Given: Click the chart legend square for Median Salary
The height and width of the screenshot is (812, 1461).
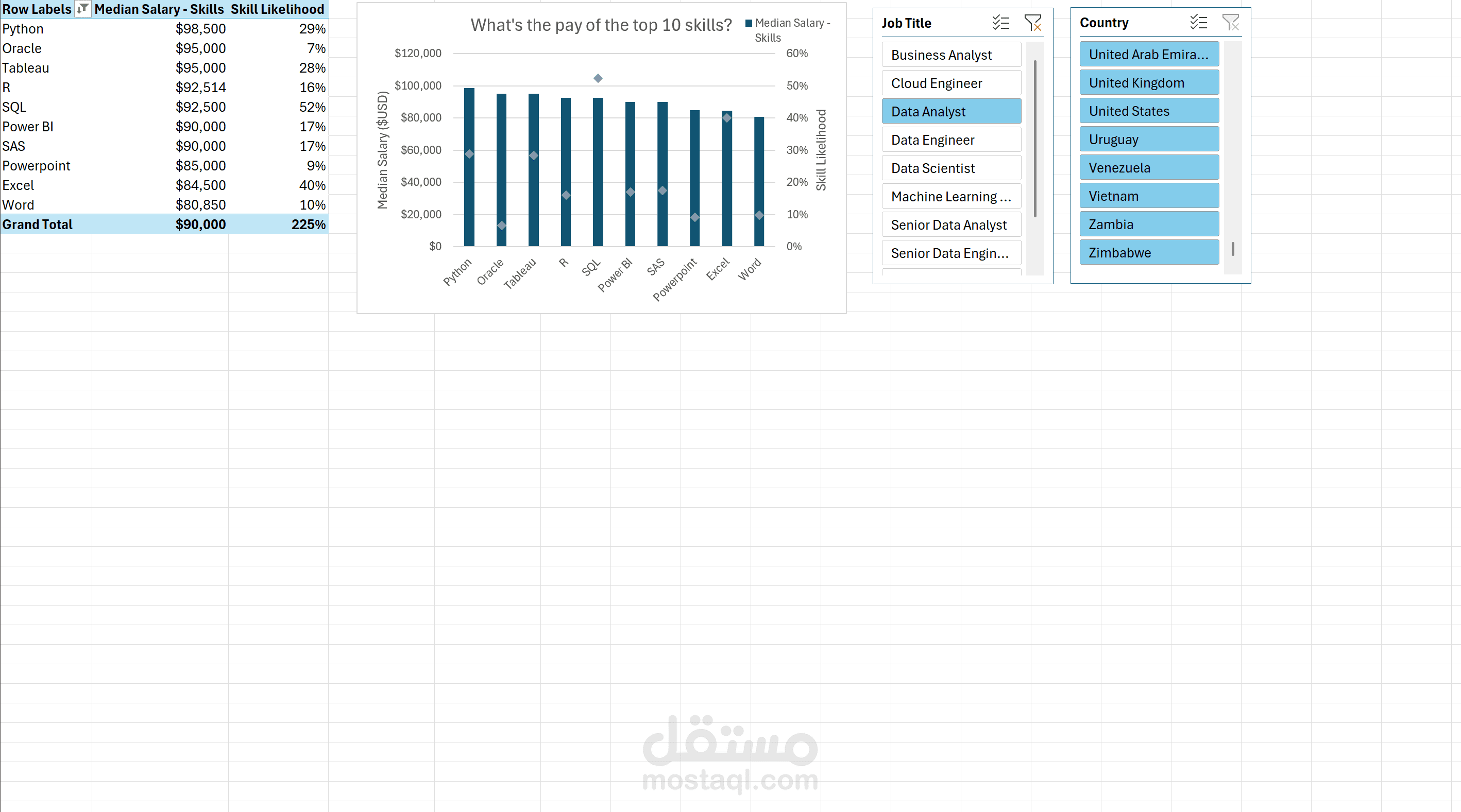Looking at the screenshot, I should [749, 23].
